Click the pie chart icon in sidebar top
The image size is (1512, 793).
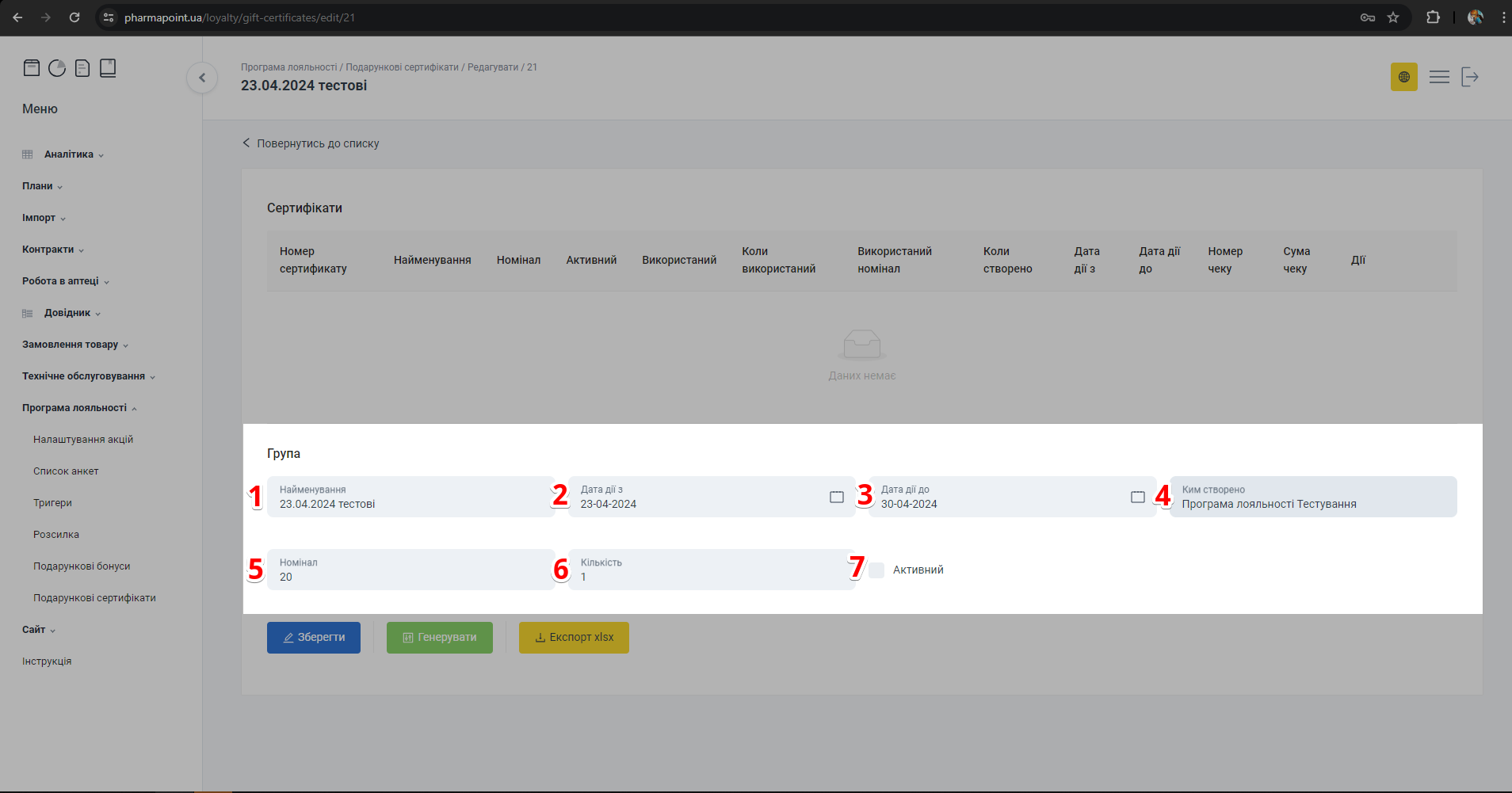pyautogui.click(x=57, y=68)
